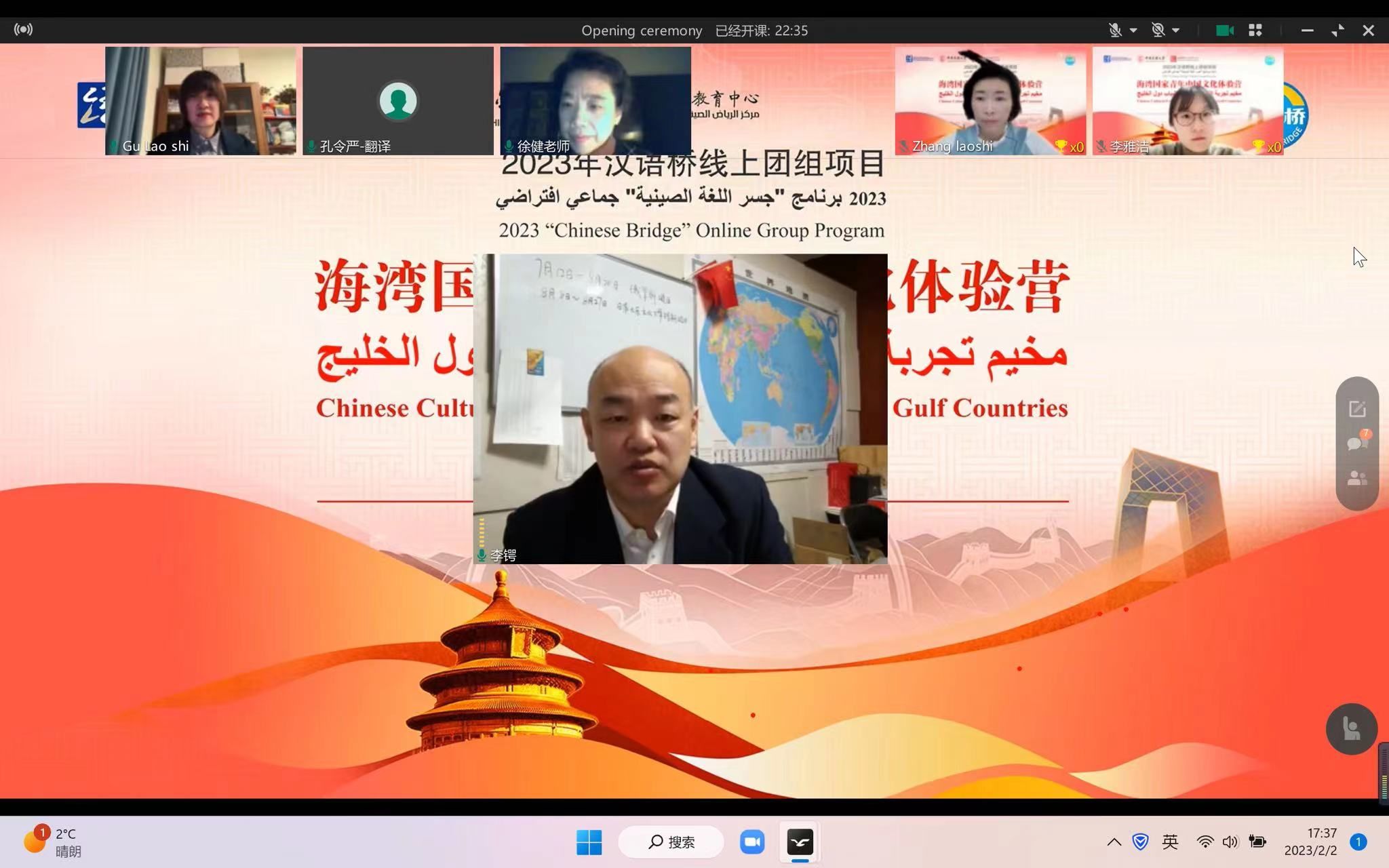Image resolution: width=1389 pixels, height=868 pixels.
Task: Open the grid apps tools icon
Action: (x=1255, y=30)
